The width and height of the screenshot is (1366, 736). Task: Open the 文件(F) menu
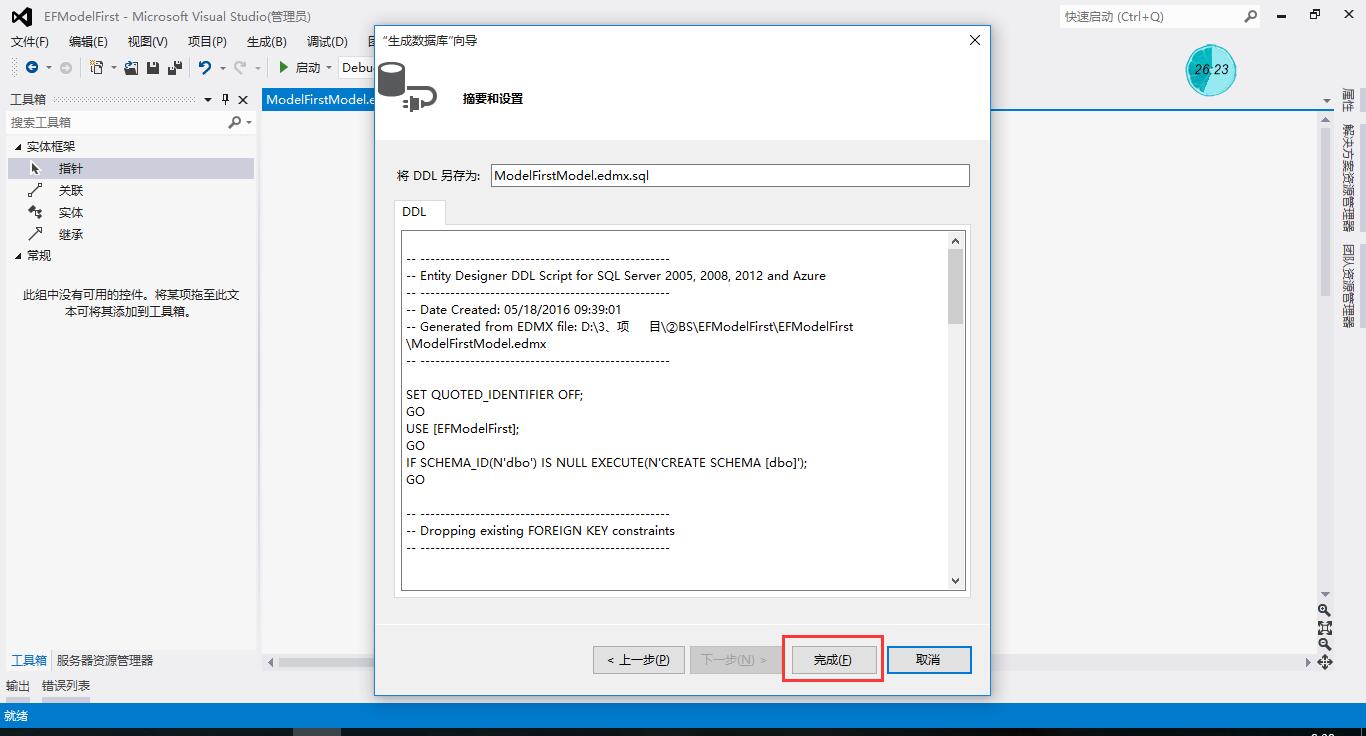tap(29, 41)
